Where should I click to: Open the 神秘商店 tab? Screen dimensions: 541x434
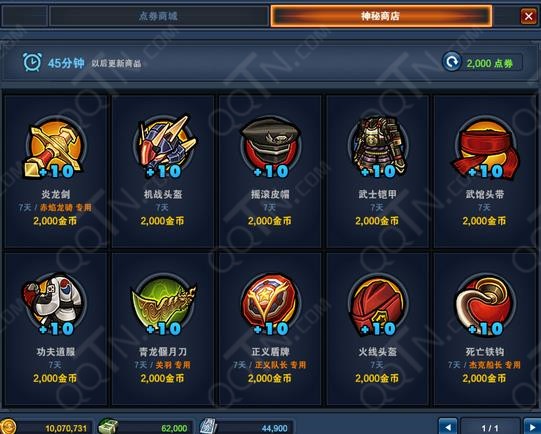(x=381, y=16)
